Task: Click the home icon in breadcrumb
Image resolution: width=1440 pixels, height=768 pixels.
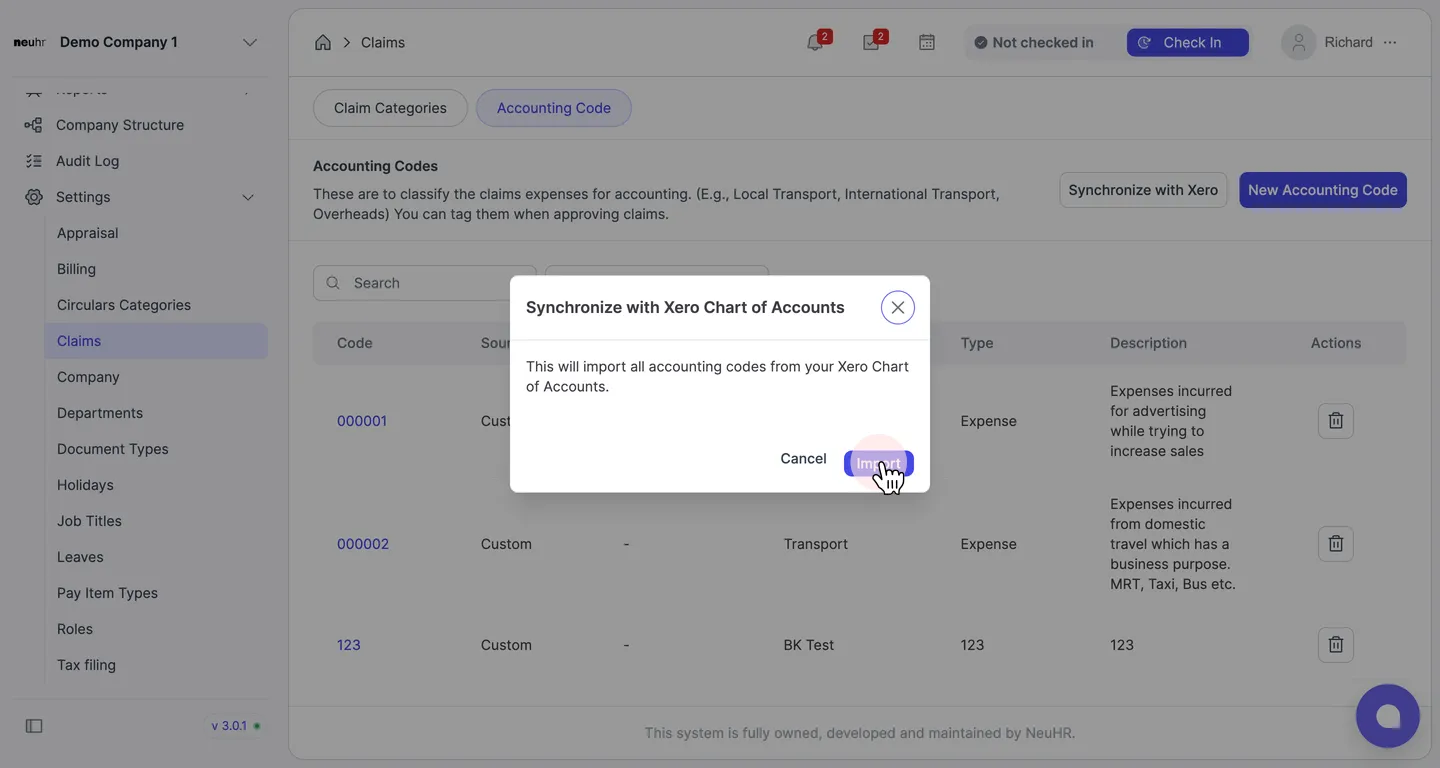Action: (323, 42)
